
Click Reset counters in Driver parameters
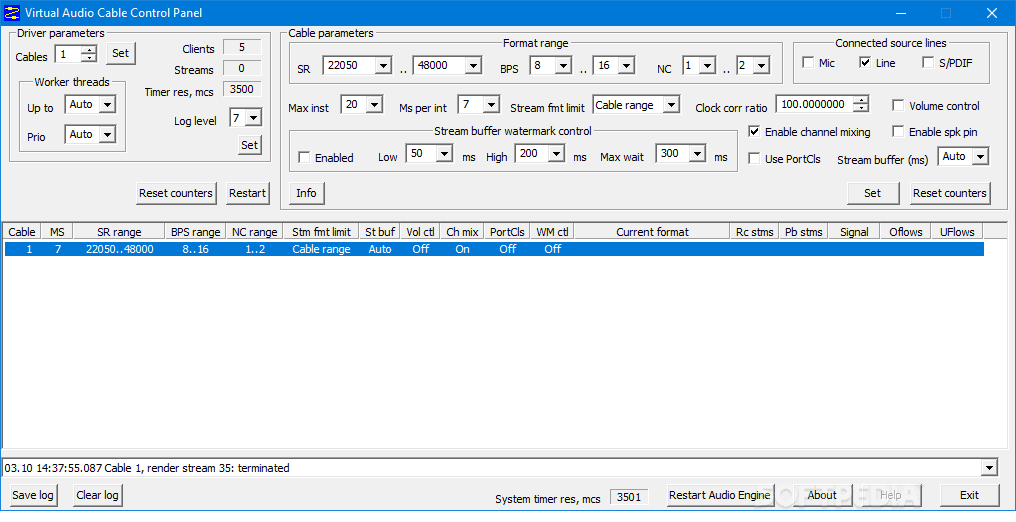pos(176,193)
